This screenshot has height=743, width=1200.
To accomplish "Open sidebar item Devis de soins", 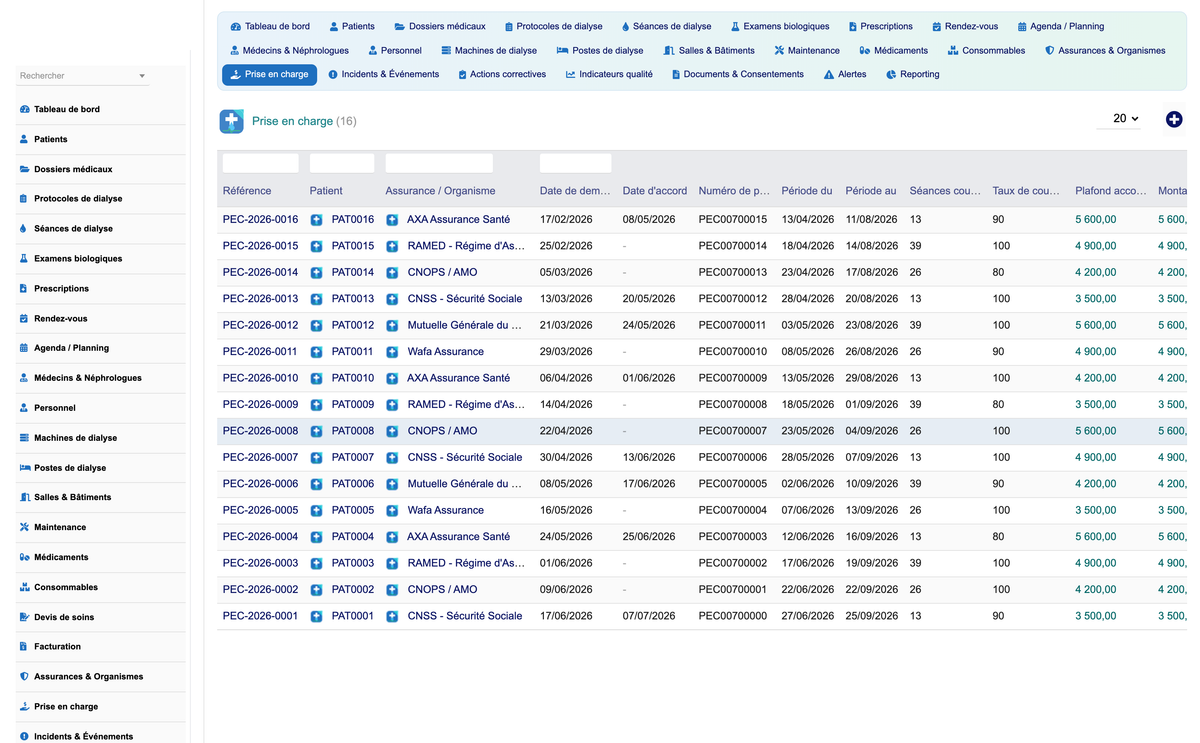I will 64,617.
